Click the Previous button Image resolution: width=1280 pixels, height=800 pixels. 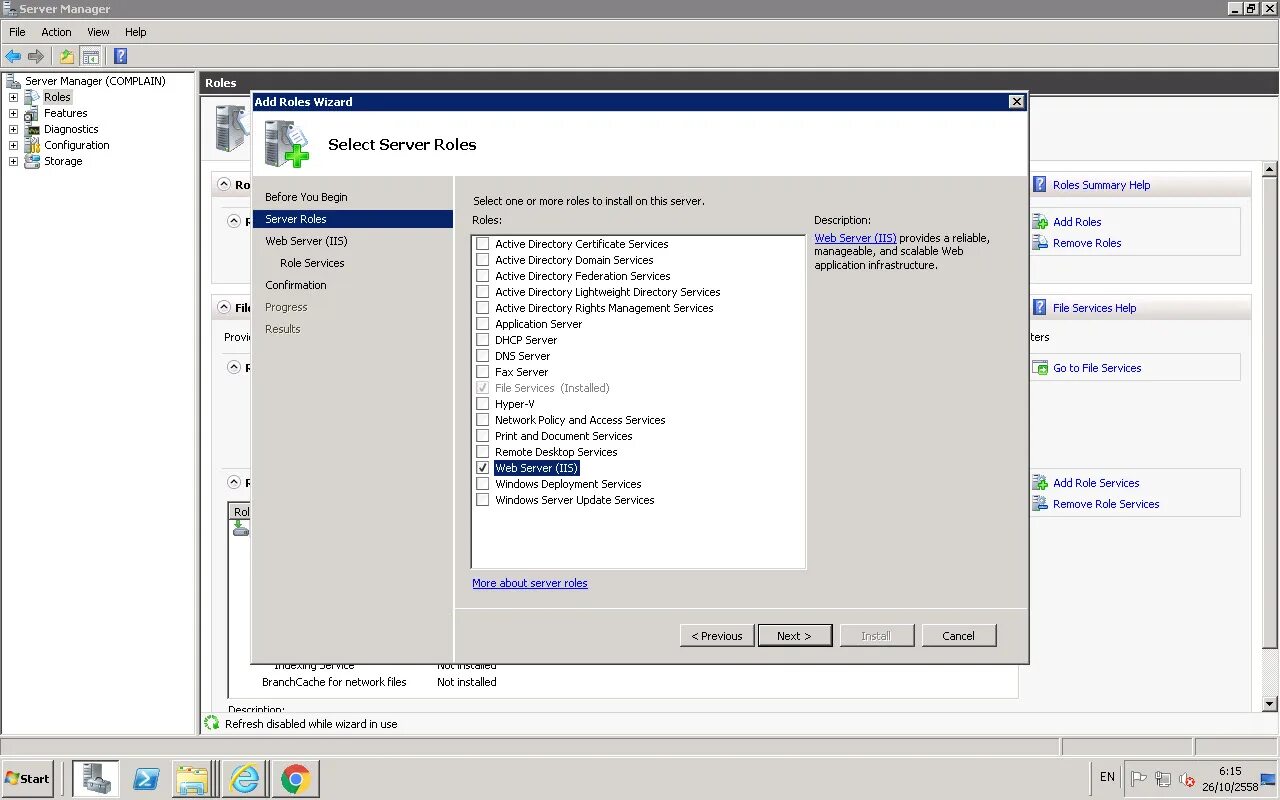pos(717,636)
